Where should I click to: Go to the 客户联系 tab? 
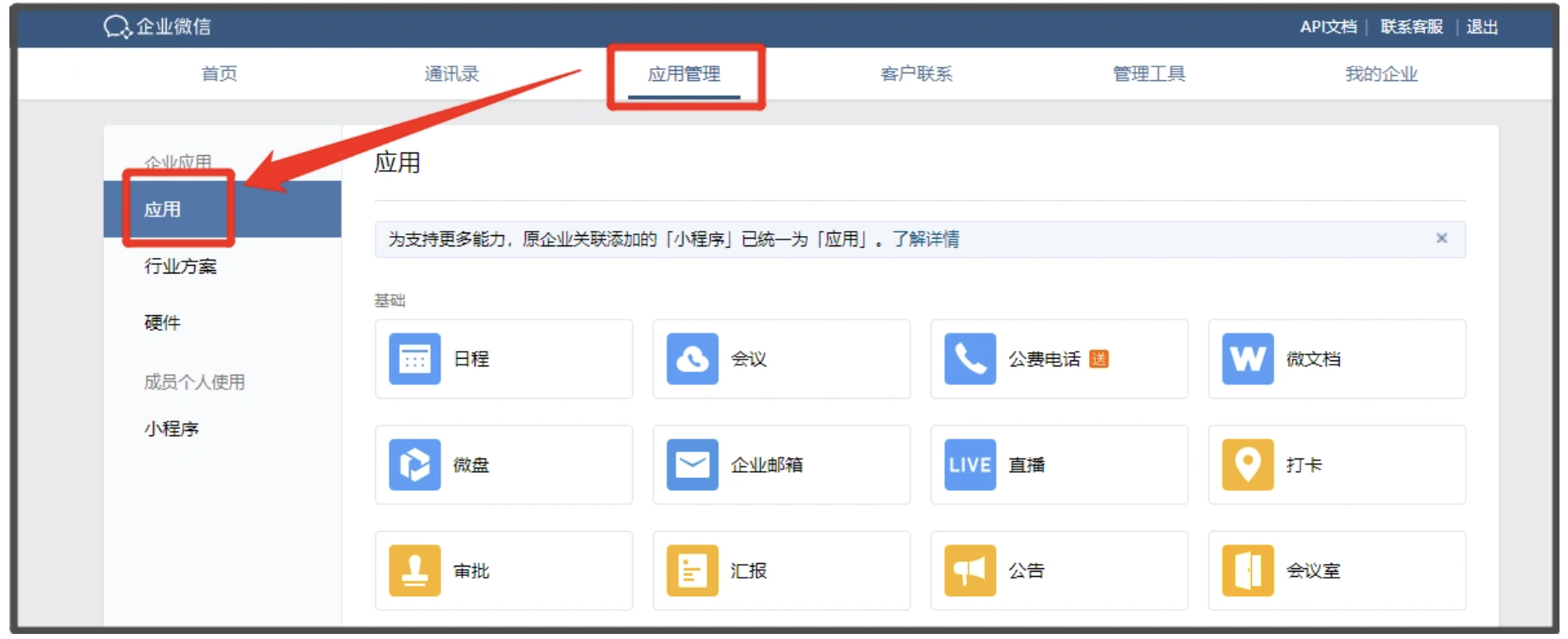coord(916,74)
